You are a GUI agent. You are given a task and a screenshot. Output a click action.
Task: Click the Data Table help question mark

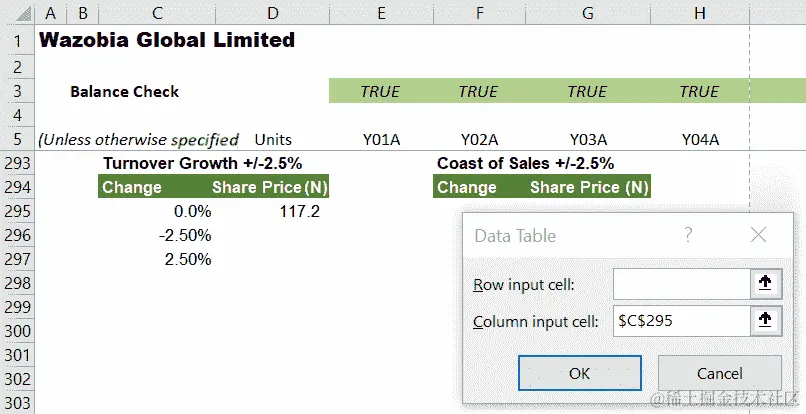click(x=688, y=235)
